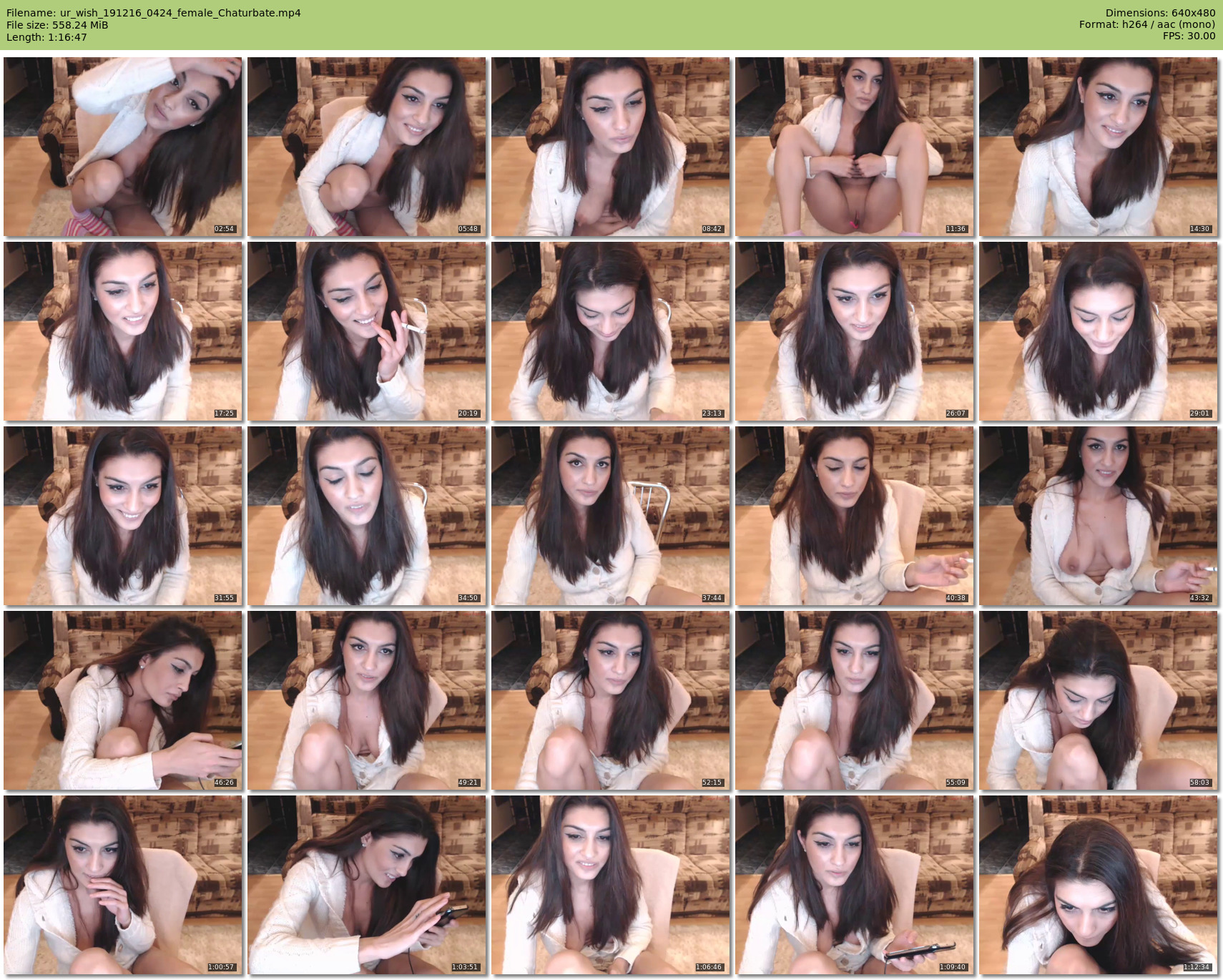Image resolution: width=1223 pixels, height=980 pixels.
Task: Click the 'Dimensions: 640x480' text
Action: (1160, 13)
